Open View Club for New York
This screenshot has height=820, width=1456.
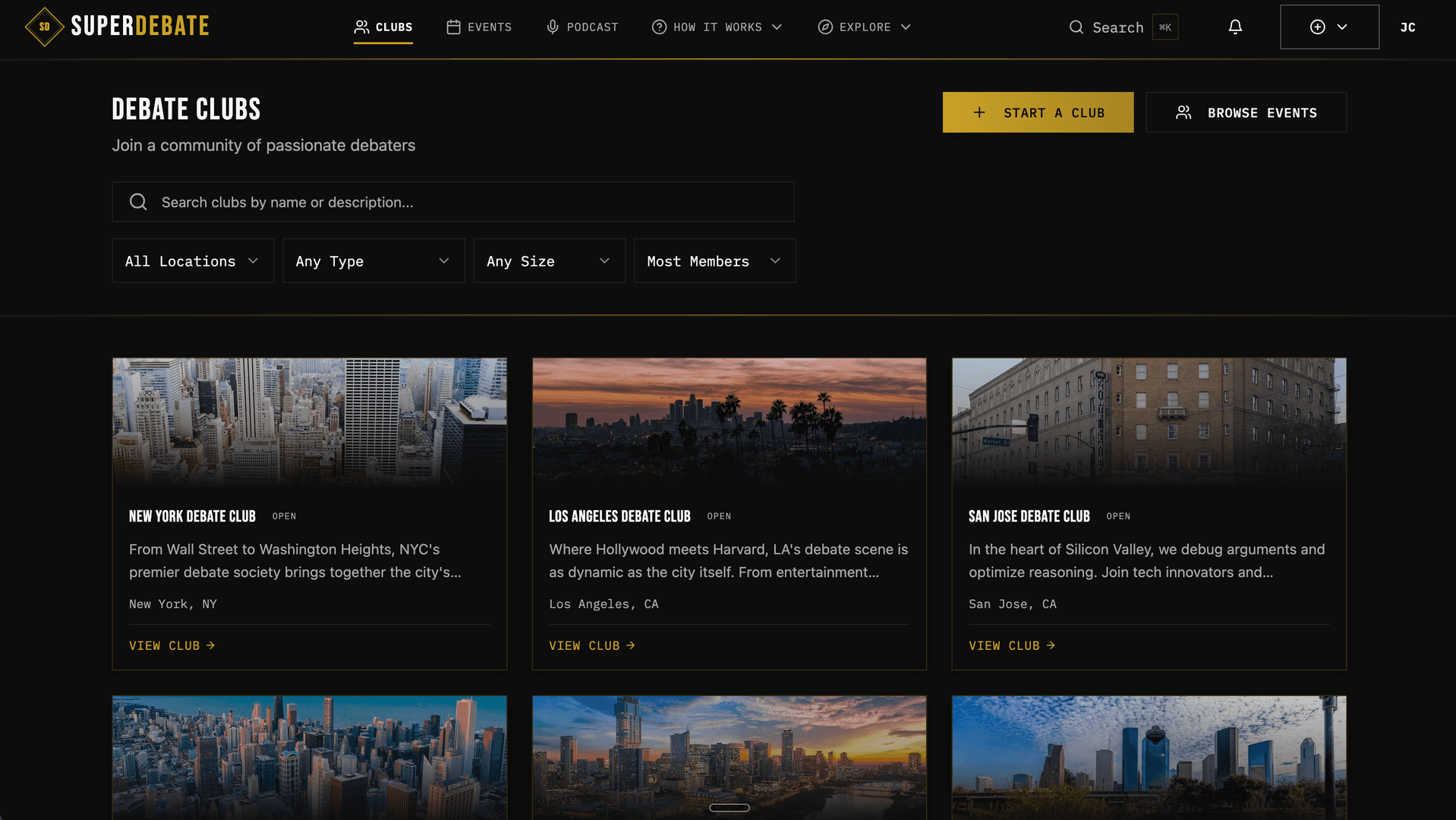(172, 645)
